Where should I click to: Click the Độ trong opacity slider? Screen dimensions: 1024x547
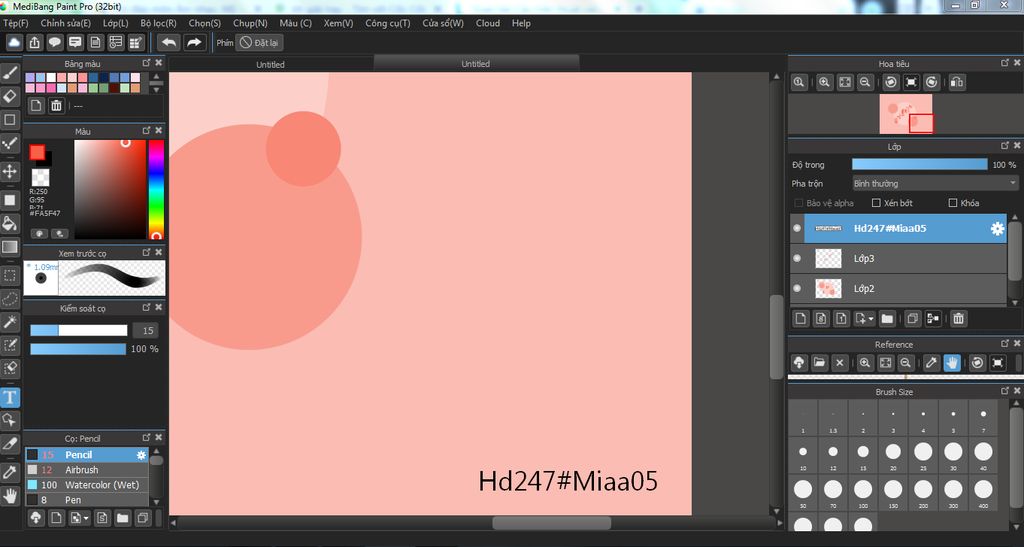920,164
